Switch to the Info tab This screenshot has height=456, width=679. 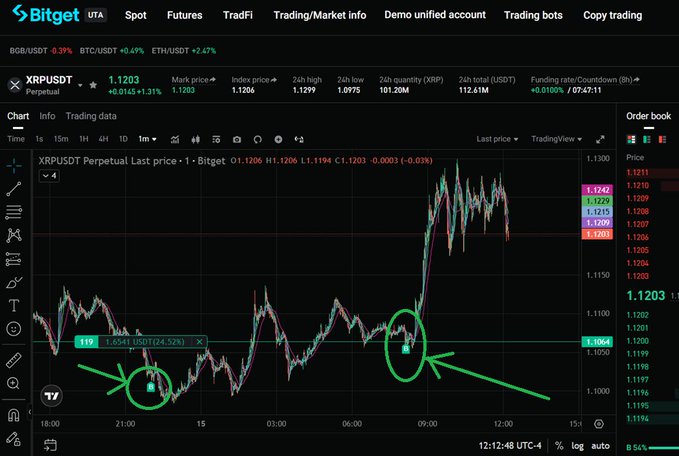47,116
